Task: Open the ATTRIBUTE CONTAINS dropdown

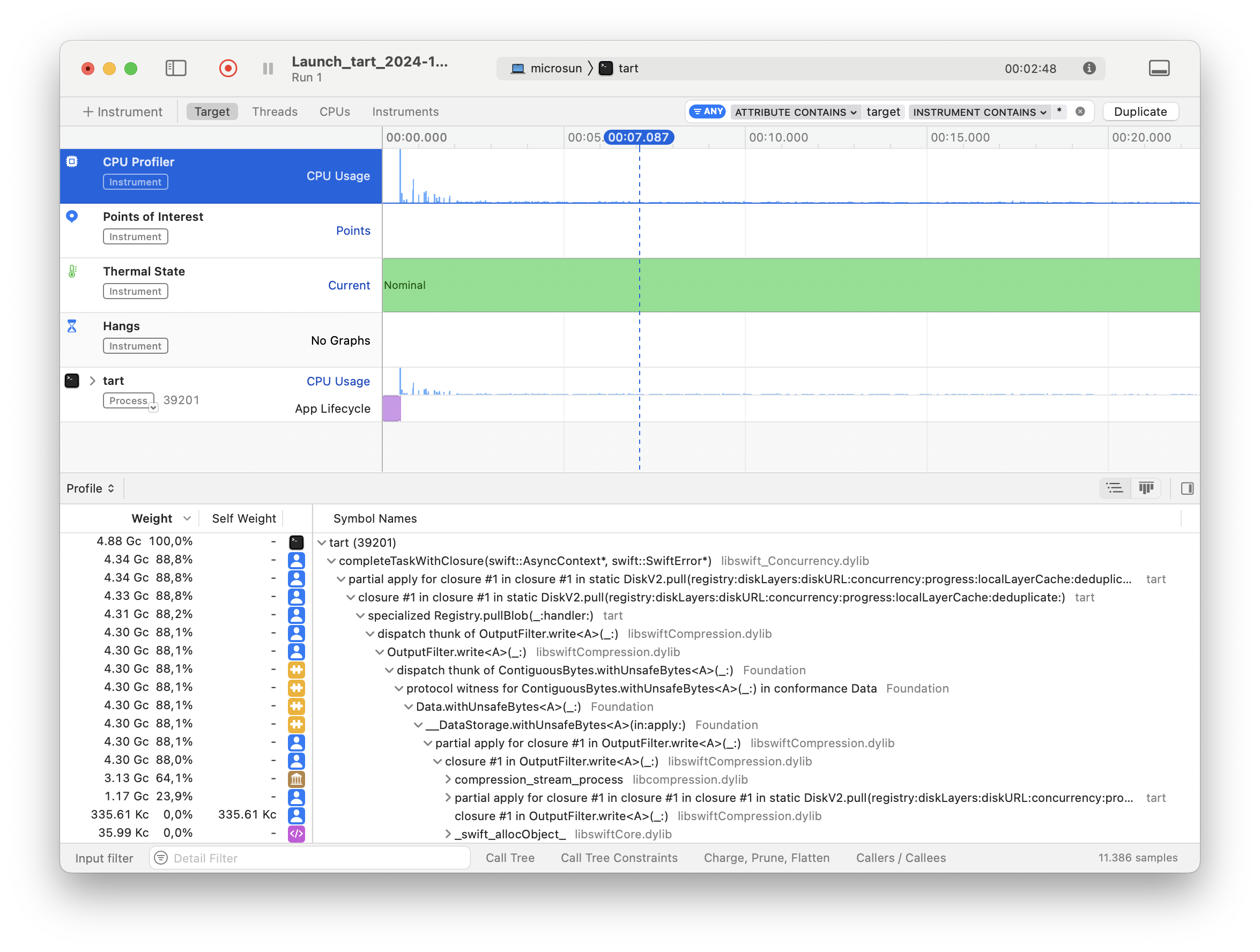Action: coord(795,112)
